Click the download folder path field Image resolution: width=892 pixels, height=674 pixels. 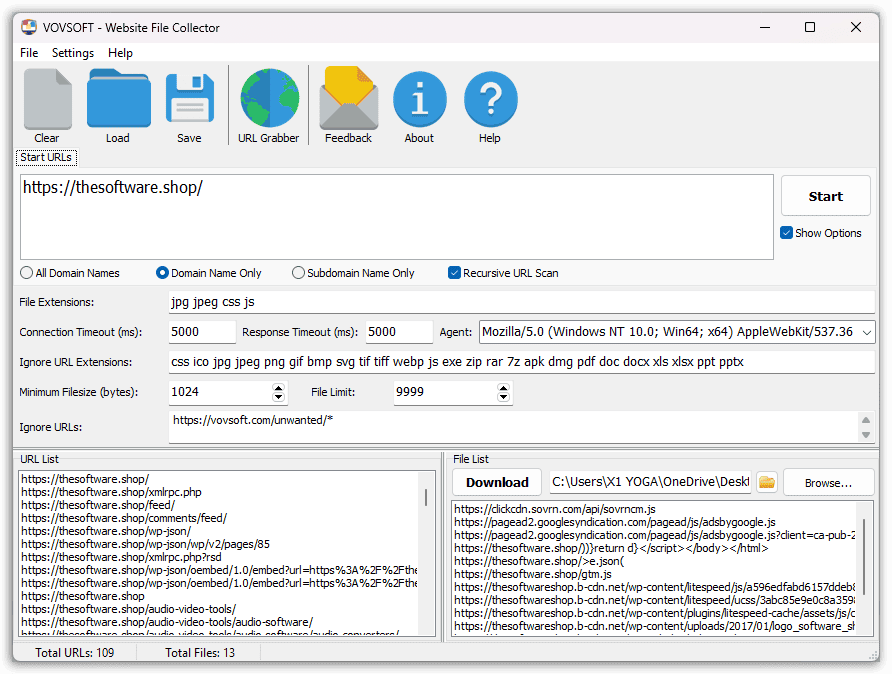[x=650, y=482]
